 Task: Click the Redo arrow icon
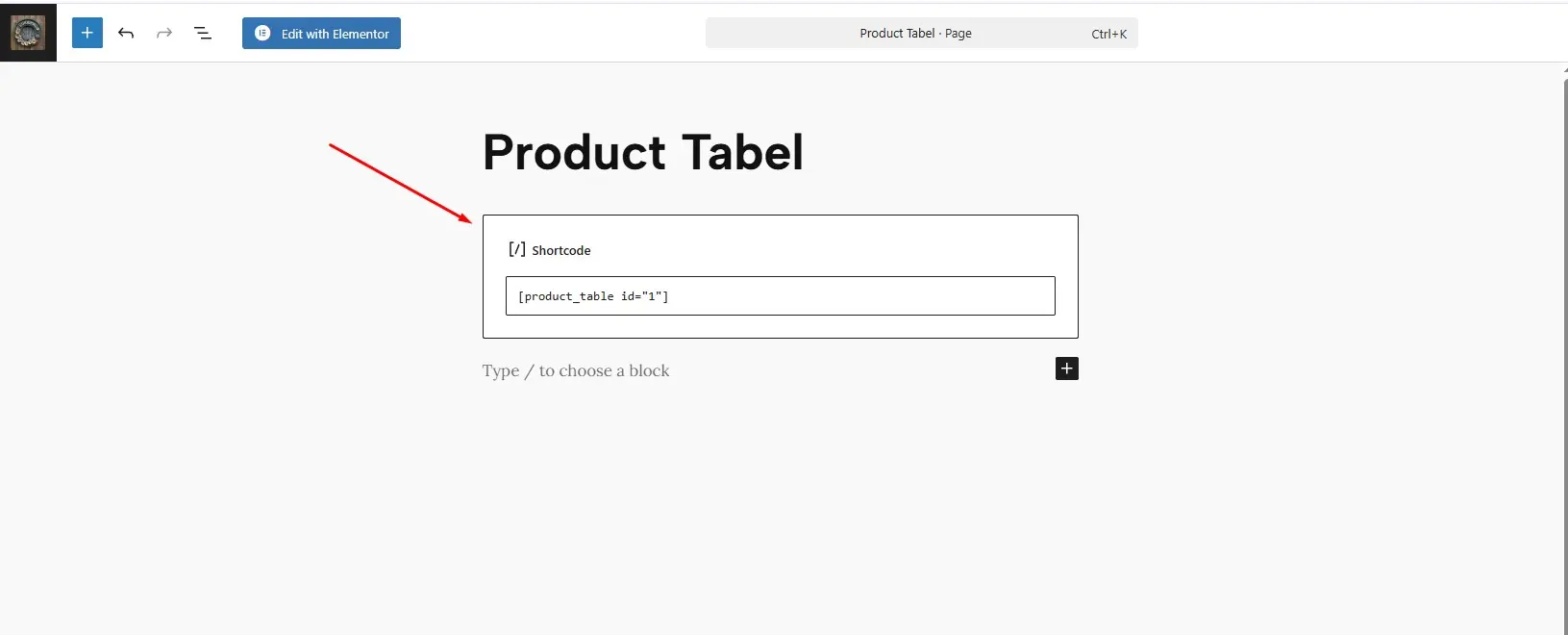[164, 33]
